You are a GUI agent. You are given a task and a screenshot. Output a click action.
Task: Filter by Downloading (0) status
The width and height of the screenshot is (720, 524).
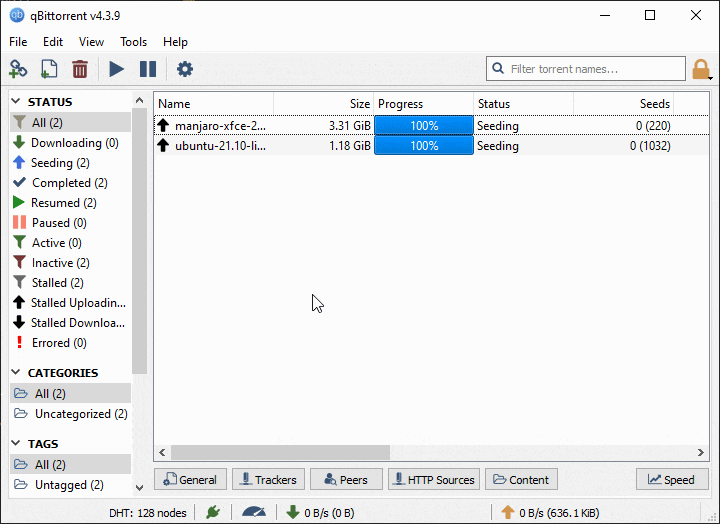70,143
